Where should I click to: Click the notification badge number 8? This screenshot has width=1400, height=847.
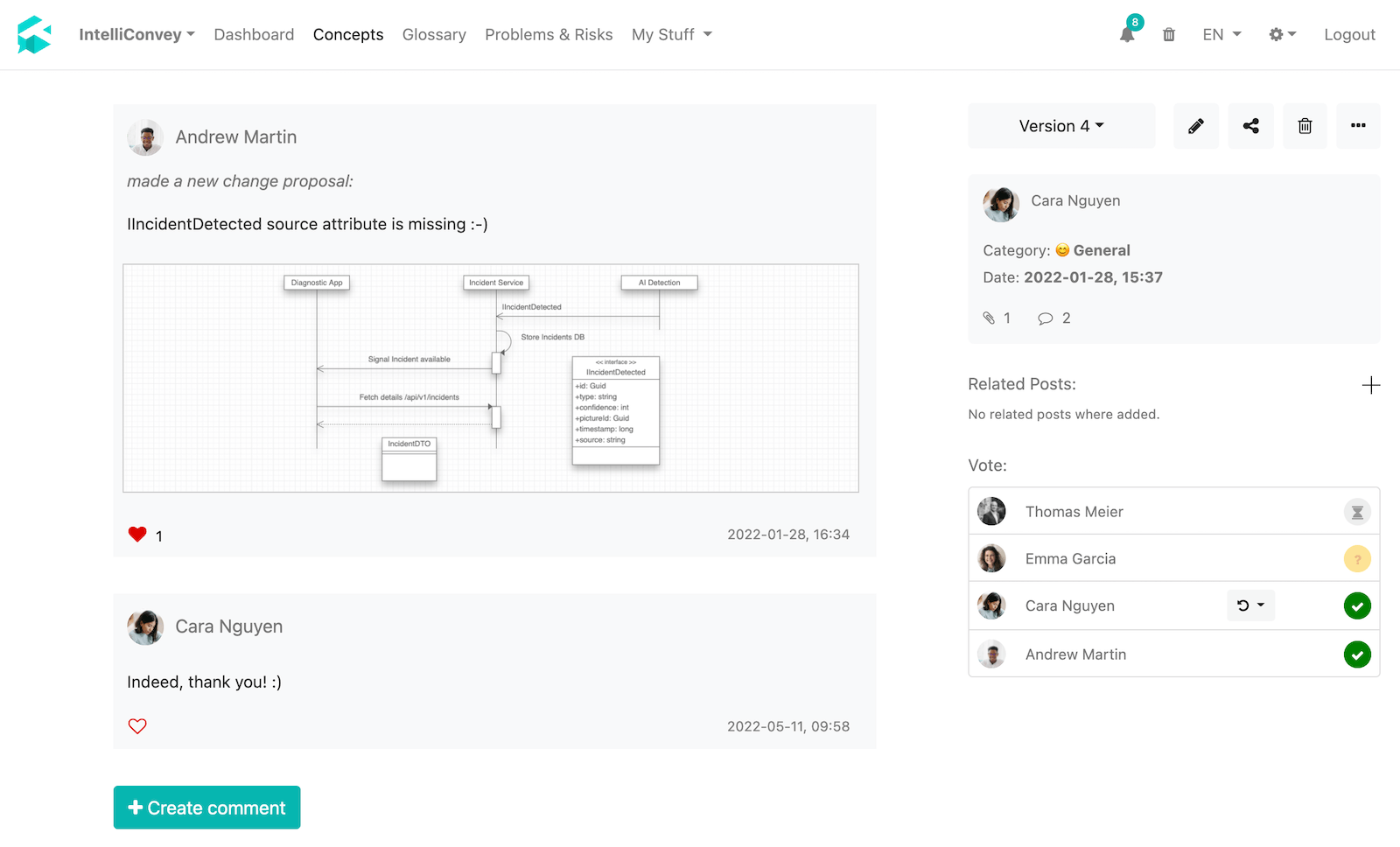click(x=1135, y=23)
